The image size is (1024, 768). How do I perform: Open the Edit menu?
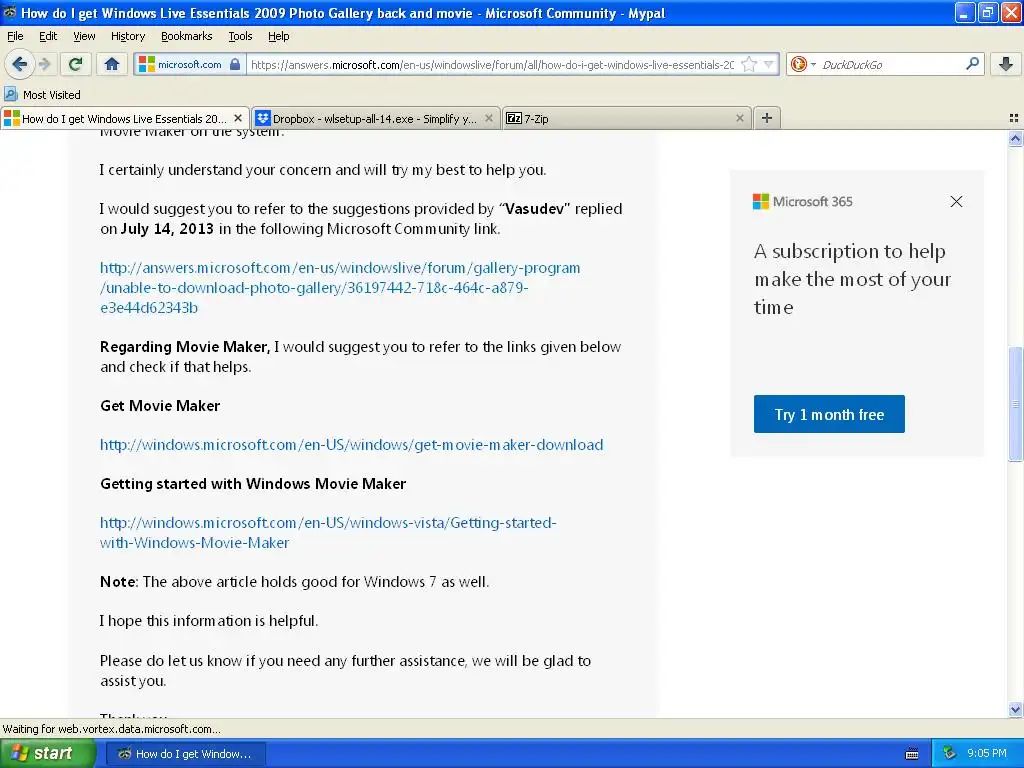(x=48, y=36)
